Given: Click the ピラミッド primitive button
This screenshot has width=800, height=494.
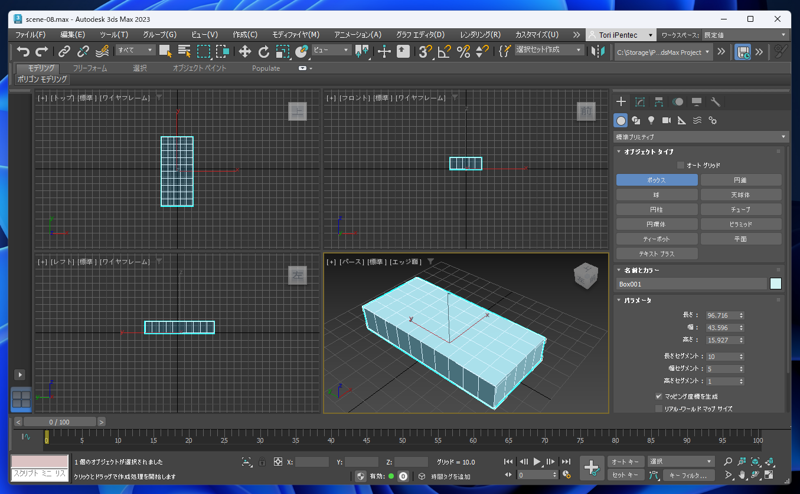Looking at the screenshot, I should 741,224.
